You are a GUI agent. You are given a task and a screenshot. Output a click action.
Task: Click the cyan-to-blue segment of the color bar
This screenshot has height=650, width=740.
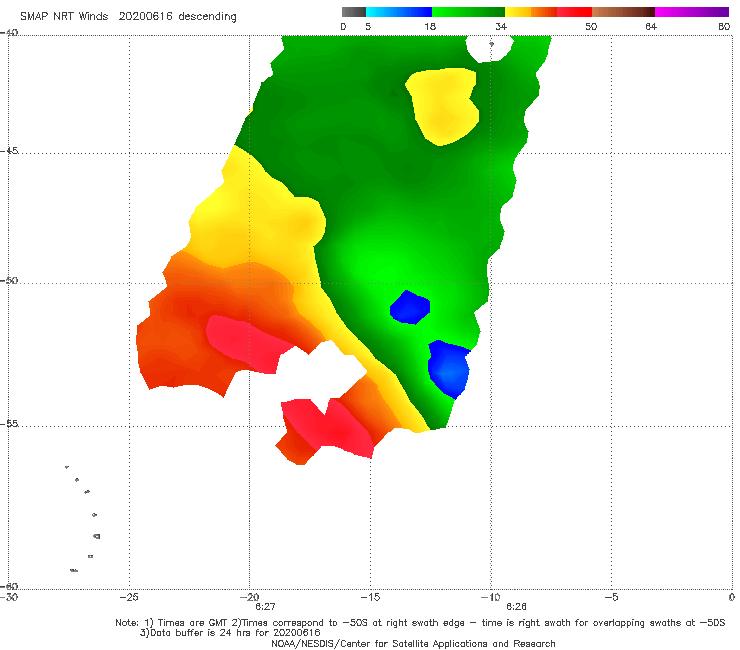click(x=399, y=12)
